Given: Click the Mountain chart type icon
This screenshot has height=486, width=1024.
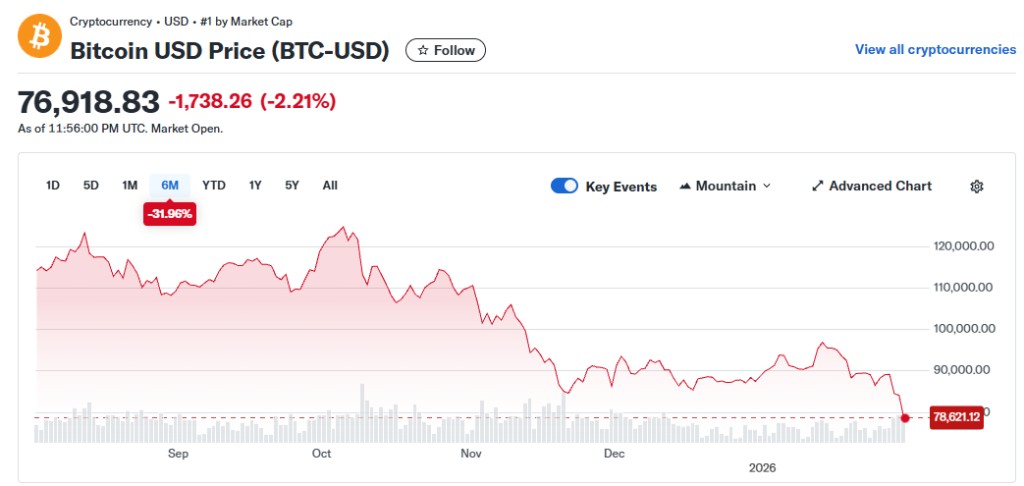Looking at the screenshot, I should (685, 186).
